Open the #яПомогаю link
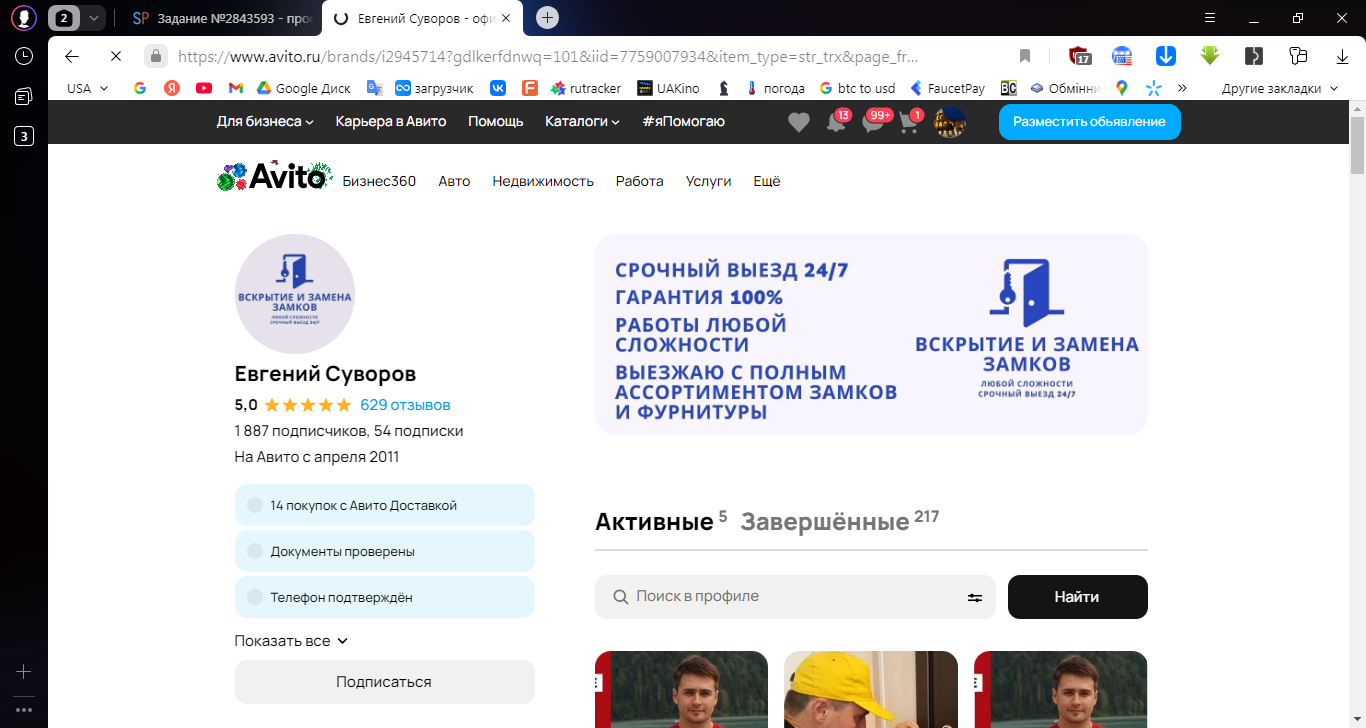 [x=684, y=121]
